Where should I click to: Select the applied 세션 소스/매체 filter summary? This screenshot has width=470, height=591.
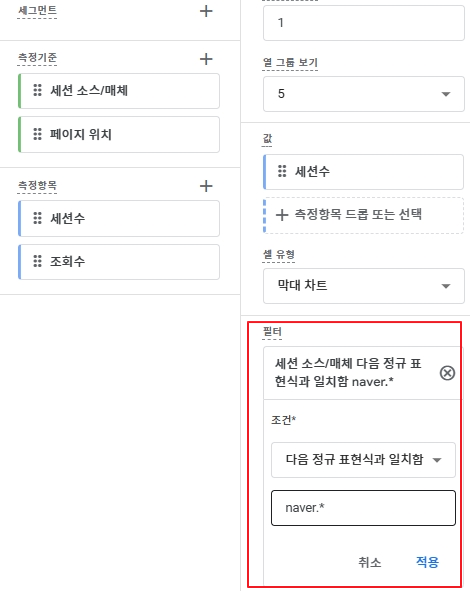click(x=348, y=373)
